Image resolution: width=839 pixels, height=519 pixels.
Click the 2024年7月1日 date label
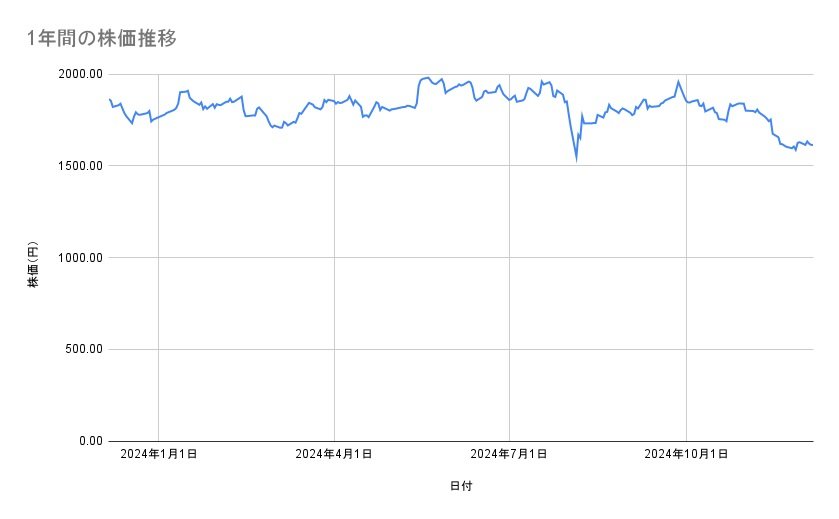tap(509, 455)
